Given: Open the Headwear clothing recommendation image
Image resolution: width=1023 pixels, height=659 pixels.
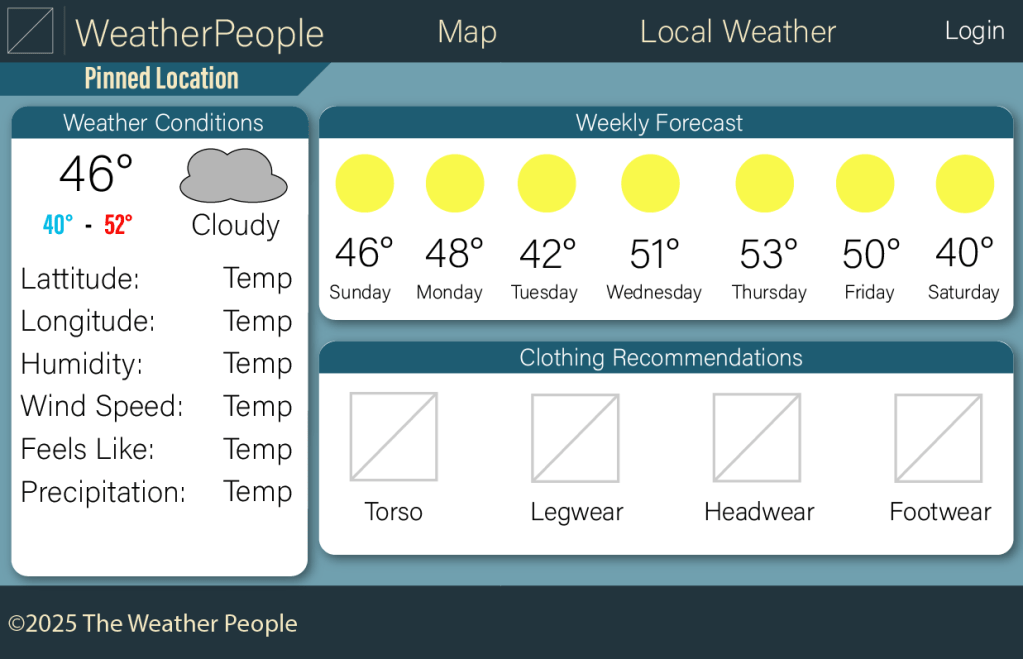Looking at the screenshot, I should tap(757, 438).
